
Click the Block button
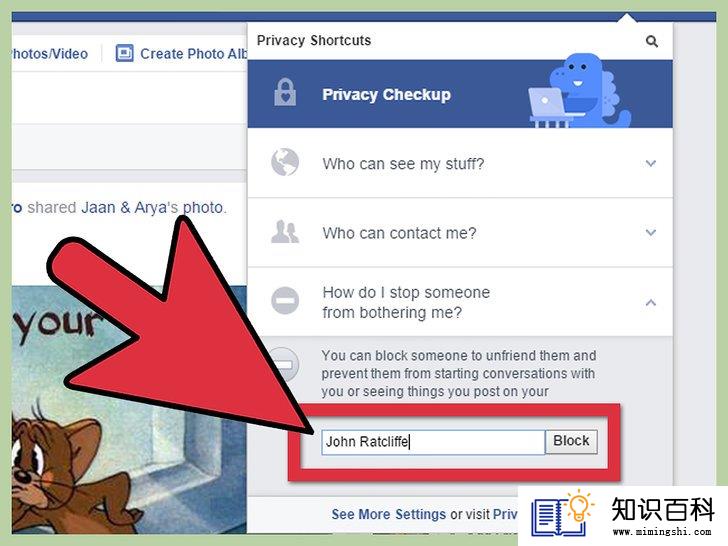click(x=571, y=441)
